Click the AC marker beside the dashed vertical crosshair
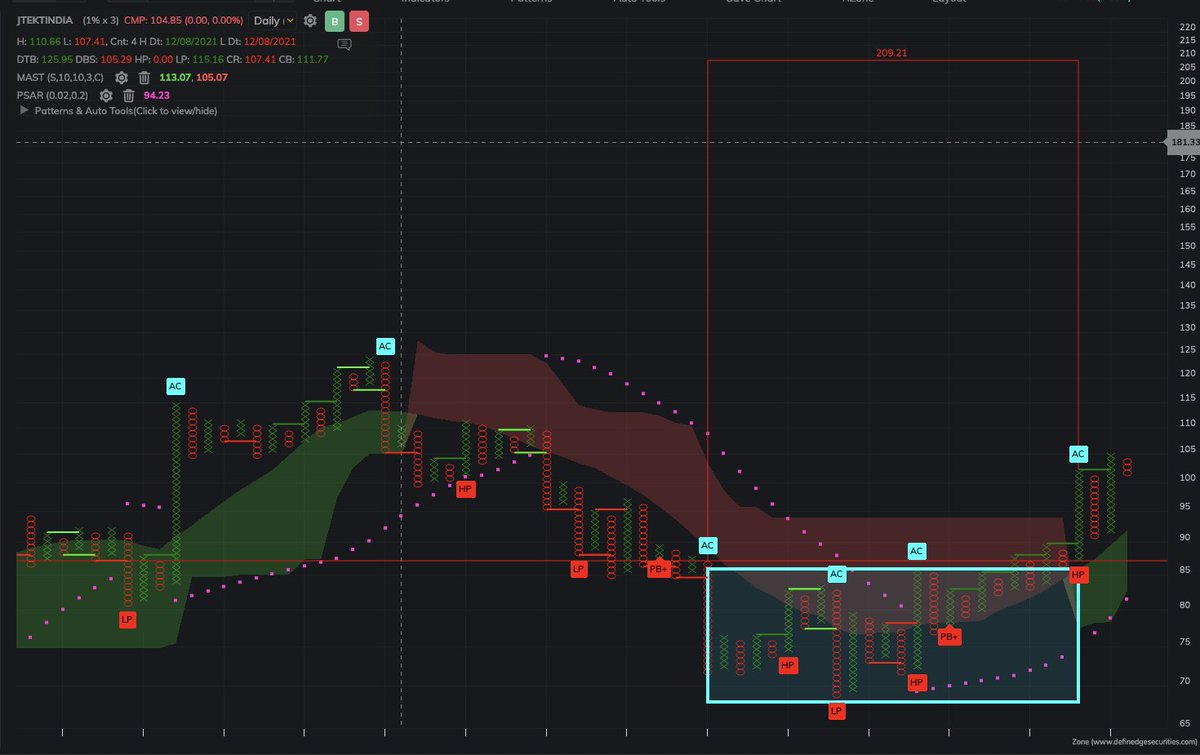The width and height of the screenshot is (1200, 755). (385, 346)
